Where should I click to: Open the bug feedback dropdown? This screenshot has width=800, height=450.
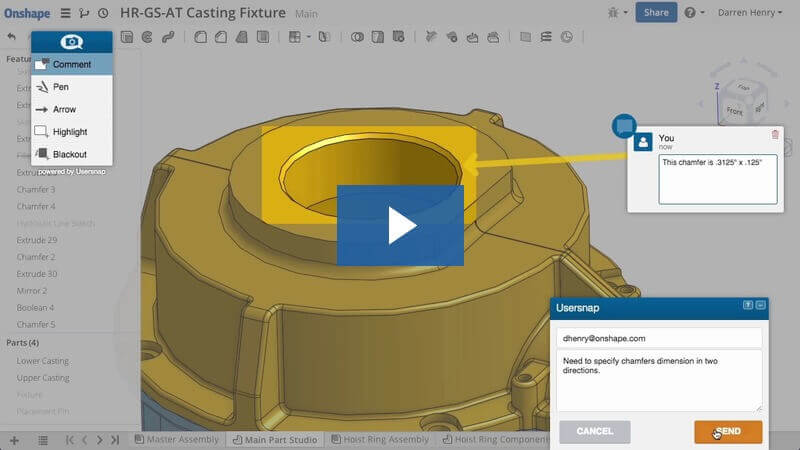(617, 12)
